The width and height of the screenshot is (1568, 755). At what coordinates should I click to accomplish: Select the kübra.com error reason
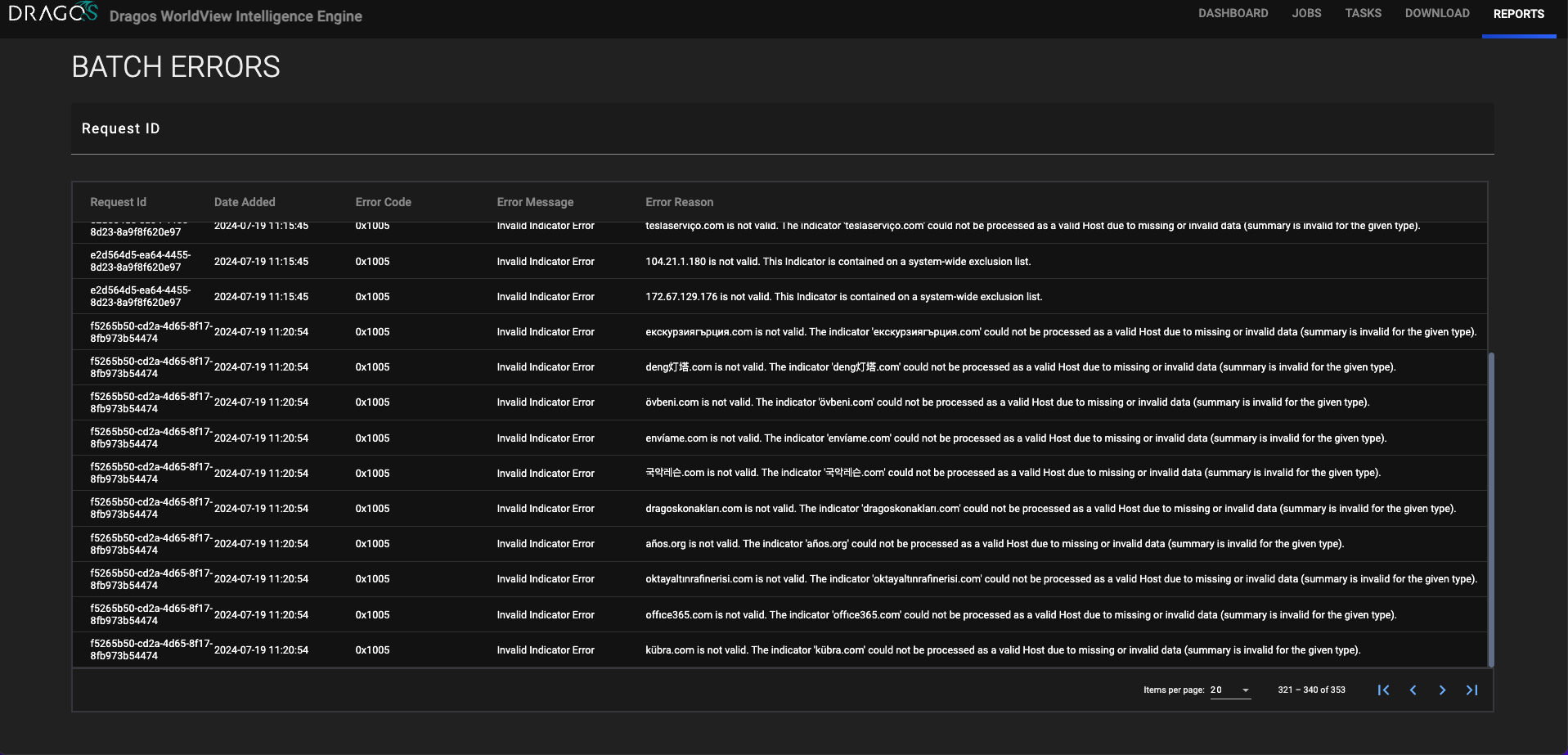coord(1003,650)
